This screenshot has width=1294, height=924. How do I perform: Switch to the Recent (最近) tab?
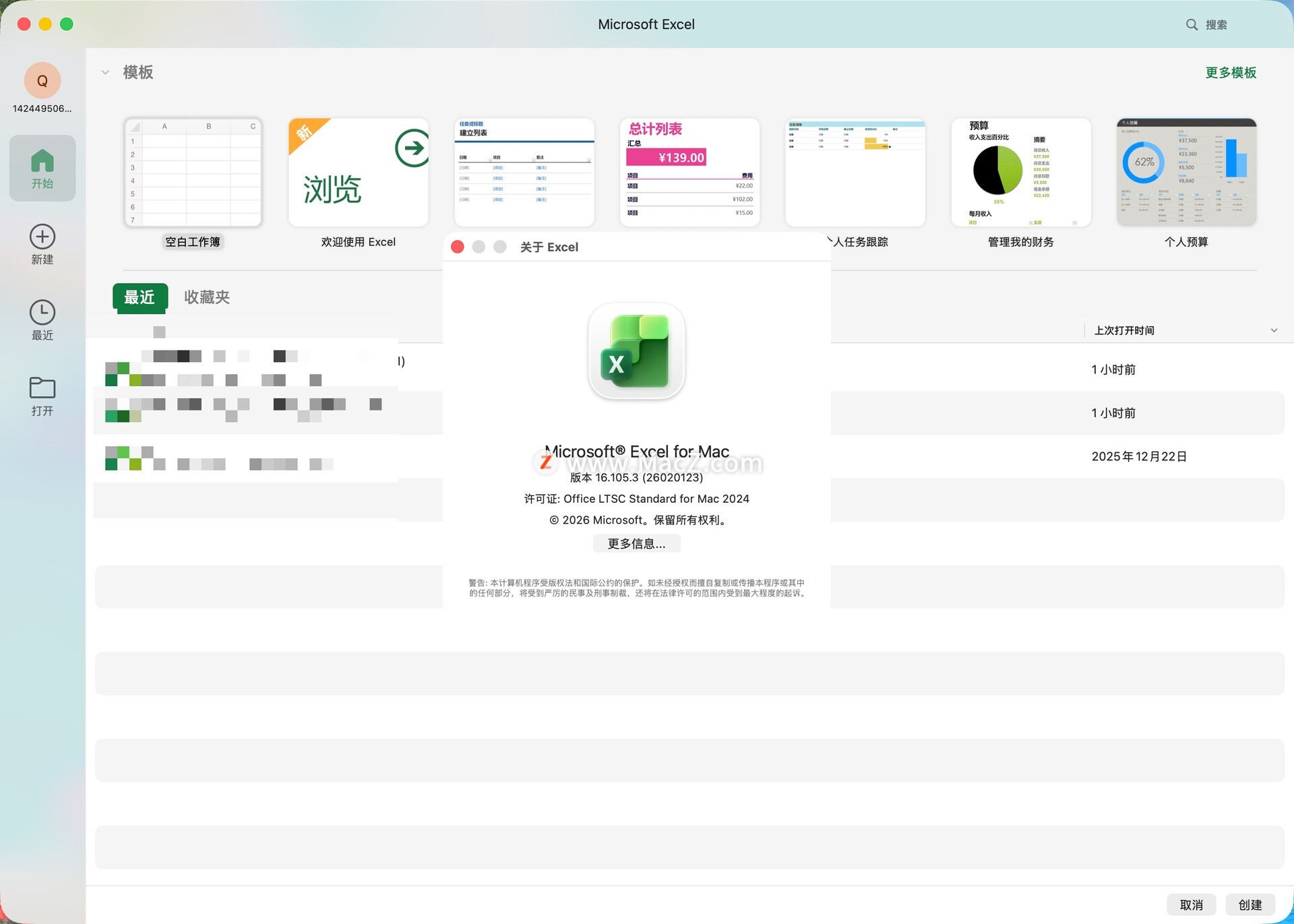140,297
